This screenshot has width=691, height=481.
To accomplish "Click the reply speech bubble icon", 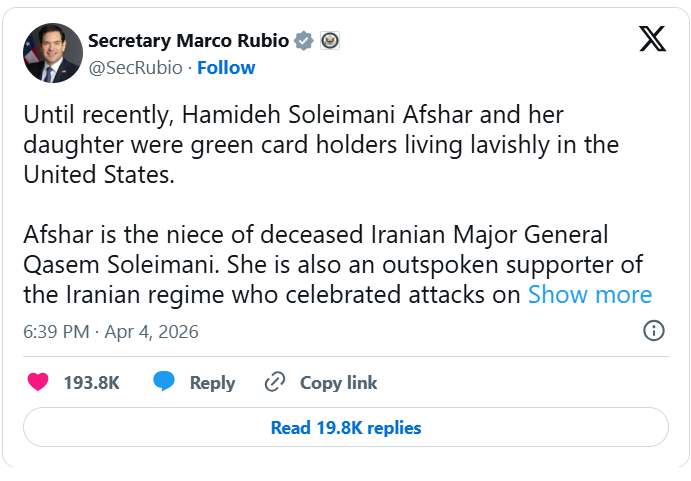I will point(164,382).
